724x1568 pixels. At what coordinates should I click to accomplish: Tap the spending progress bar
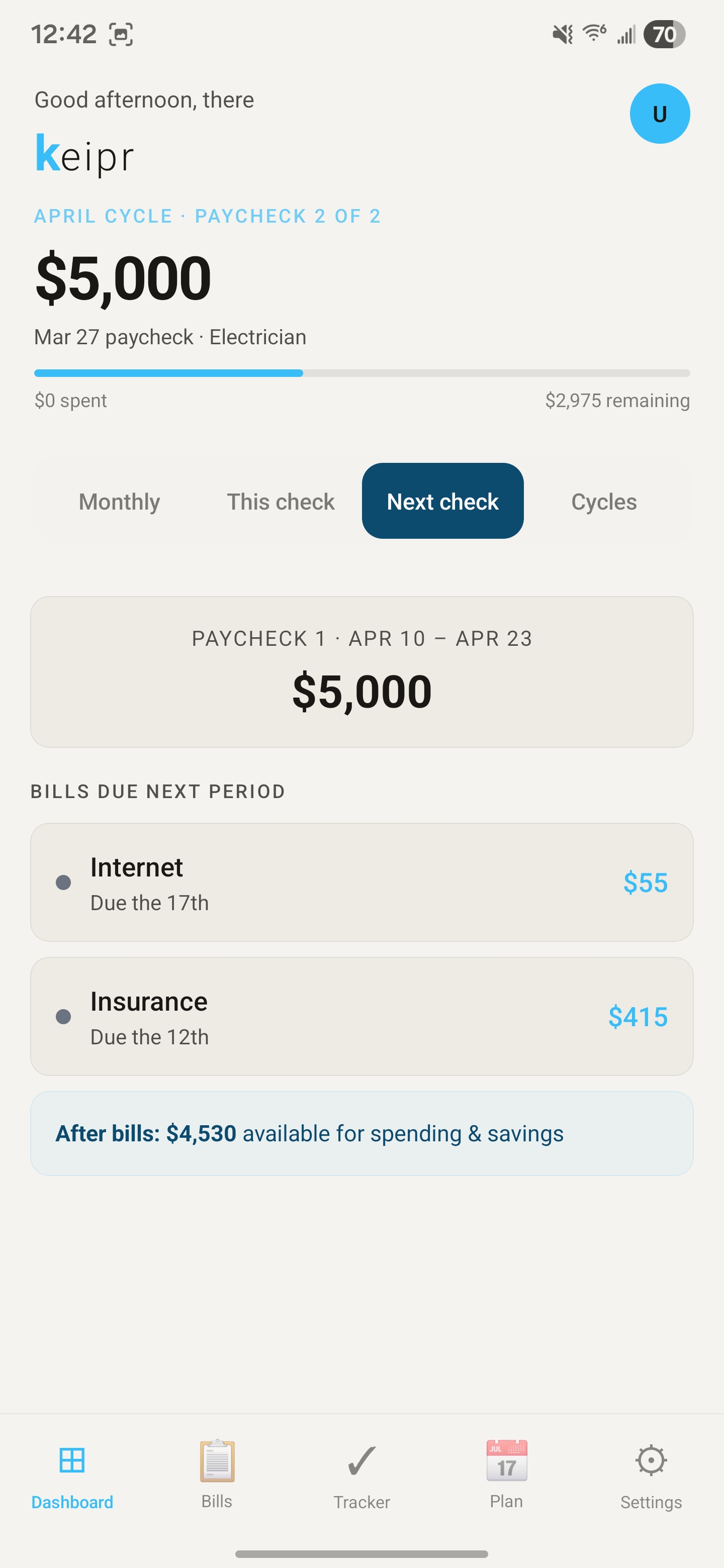coord(361,373)
